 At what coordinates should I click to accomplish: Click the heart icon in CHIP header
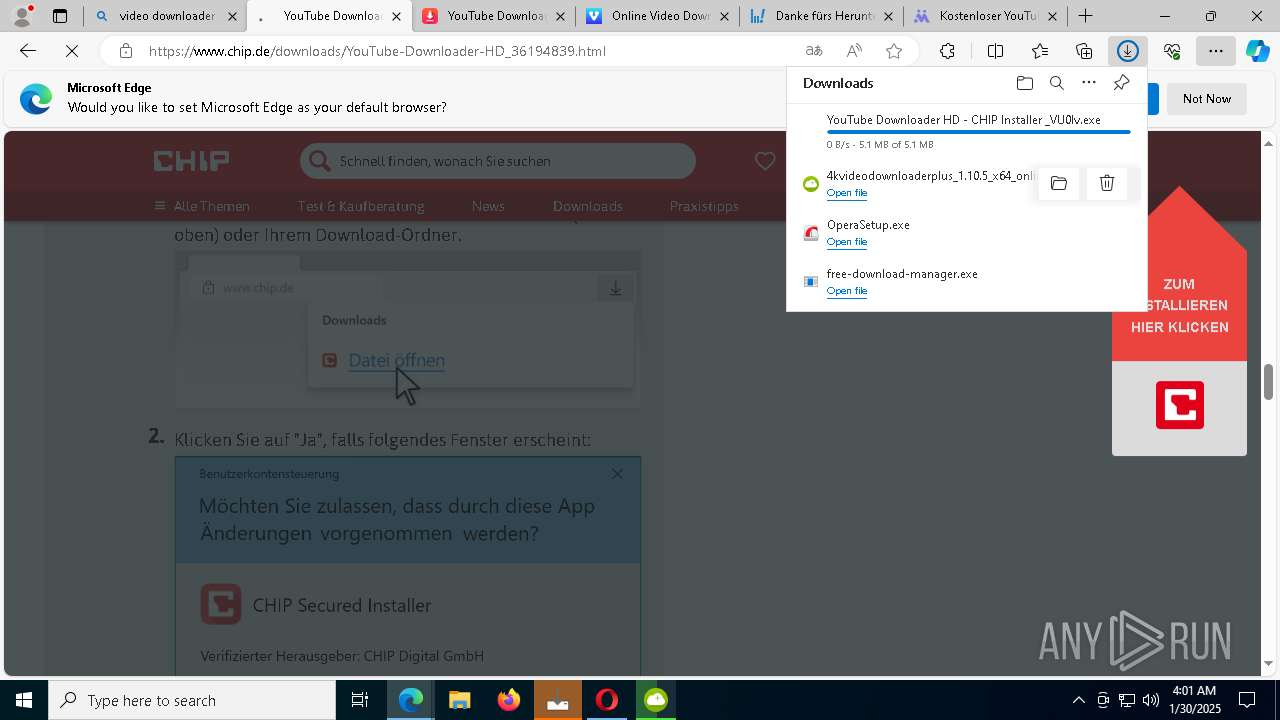pos(765,161)
